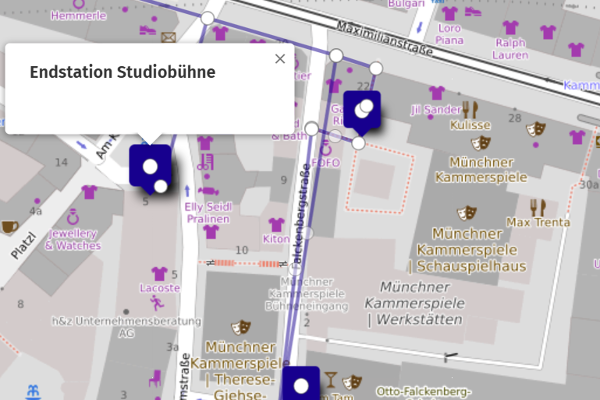This screenshot has height=400, width=600.
Task: Click the chair furniture shop icon
Action: (x=155, y=378)
